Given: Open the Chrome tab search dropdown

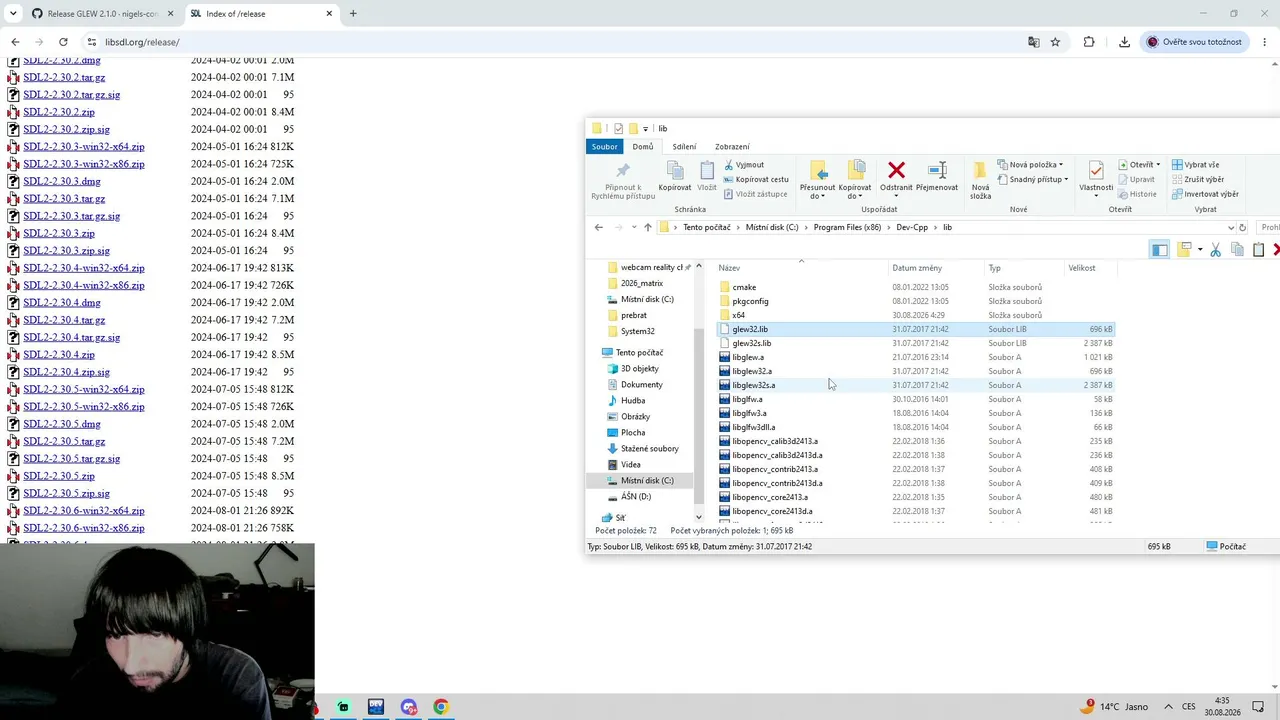Looking at the screenshot, I should (x=13, y=13).
